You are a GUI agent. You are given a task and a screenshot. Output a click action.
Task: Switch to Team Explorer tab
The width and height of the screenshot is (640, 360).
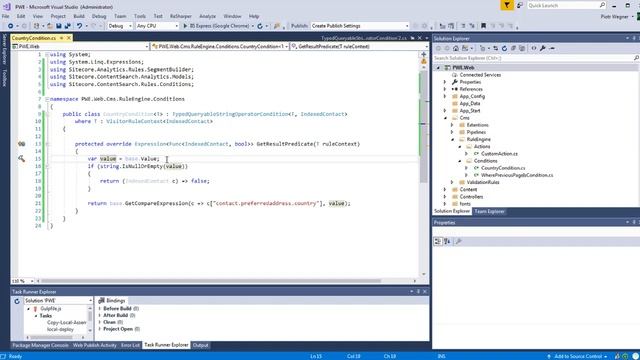pyautogui.click(x=489, y=211)
